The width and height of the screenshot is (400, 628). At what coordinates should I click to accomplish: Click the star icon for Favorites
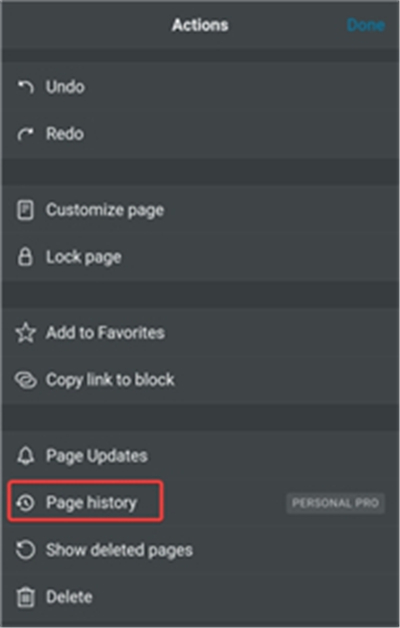tap(26, 333)
